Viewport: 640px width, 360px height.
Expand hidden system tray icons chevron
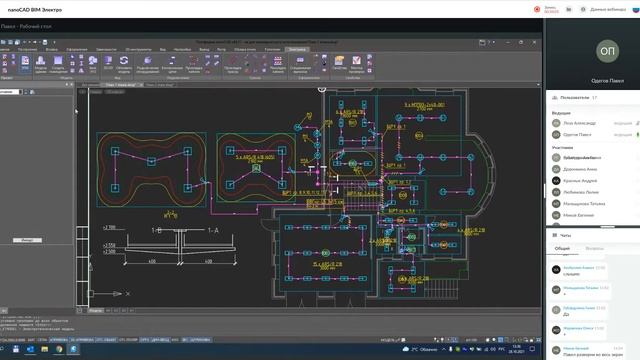pyautogui.click(x=444, y=349)
